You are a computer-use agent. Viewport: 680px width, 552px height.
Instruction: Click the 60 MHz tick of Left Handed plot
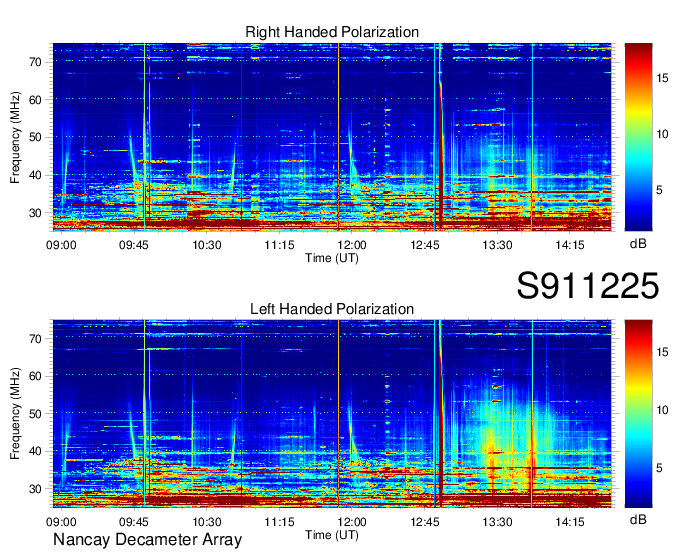coord(36,376)
